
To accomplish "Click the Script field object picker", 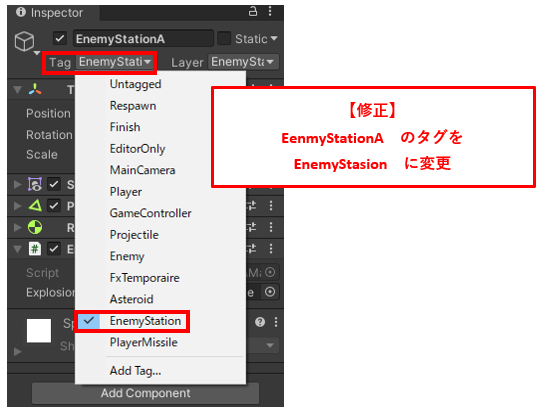I will coord(270,272).
